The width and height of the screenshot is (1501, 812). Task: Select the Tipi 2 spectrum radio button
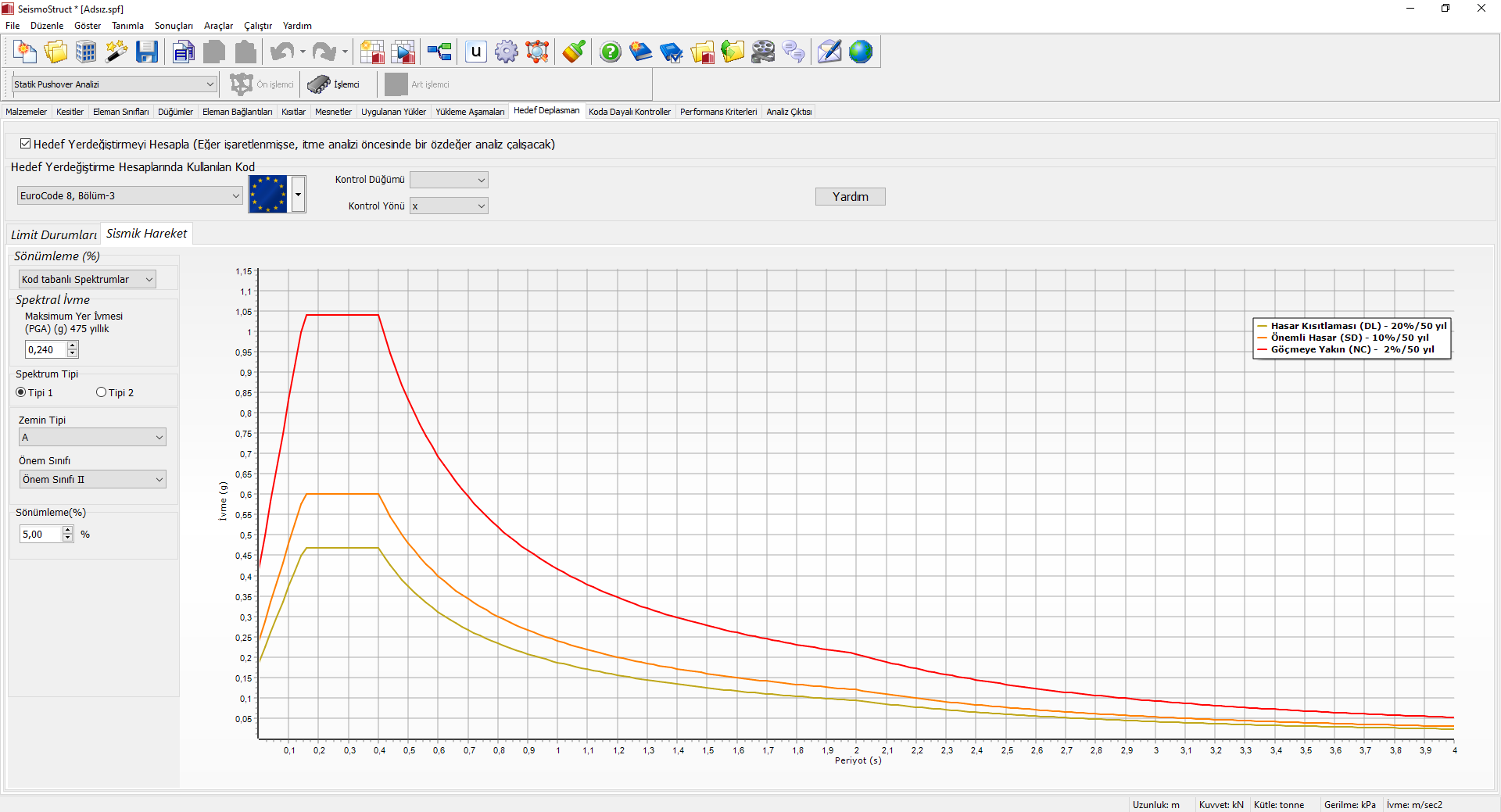(x=101, y=392)
